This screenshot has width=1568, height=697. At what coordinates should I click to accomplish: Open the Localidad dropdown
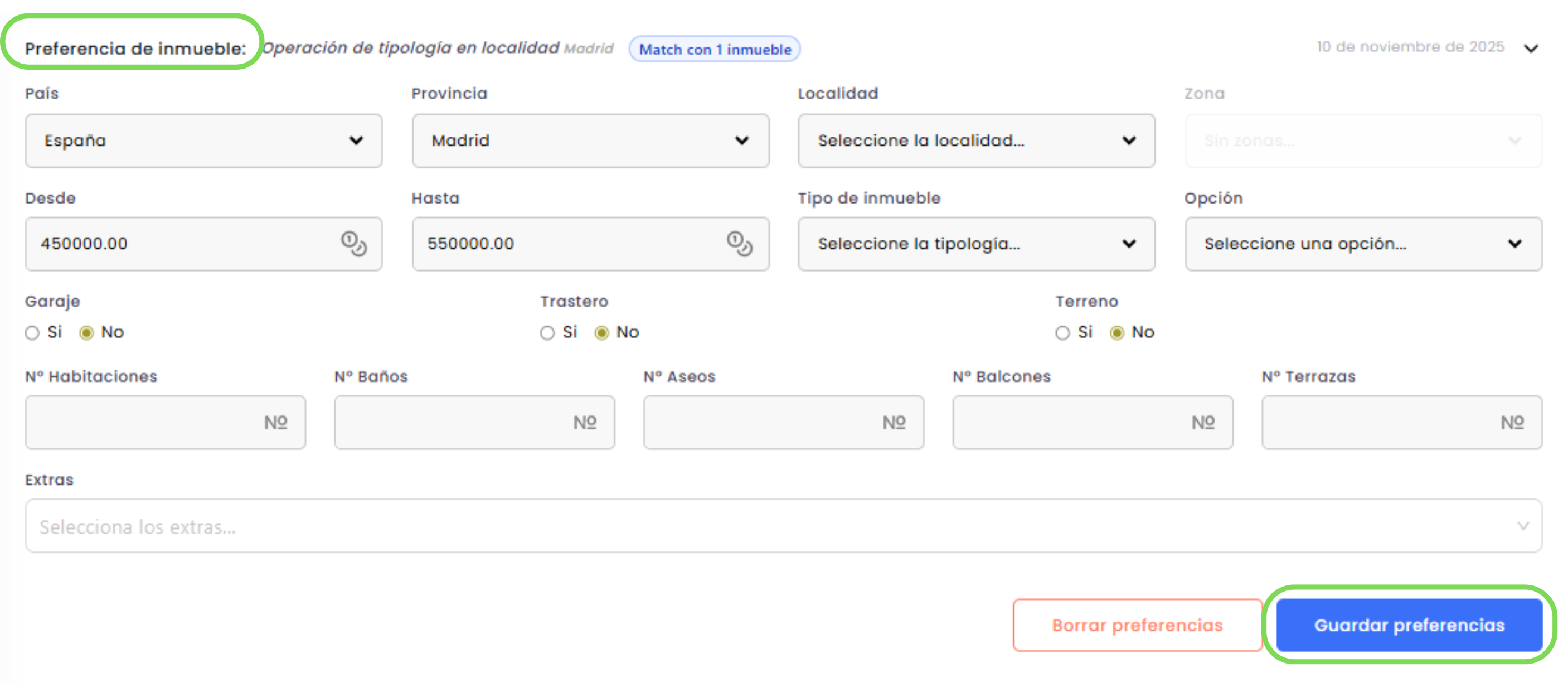977,141
